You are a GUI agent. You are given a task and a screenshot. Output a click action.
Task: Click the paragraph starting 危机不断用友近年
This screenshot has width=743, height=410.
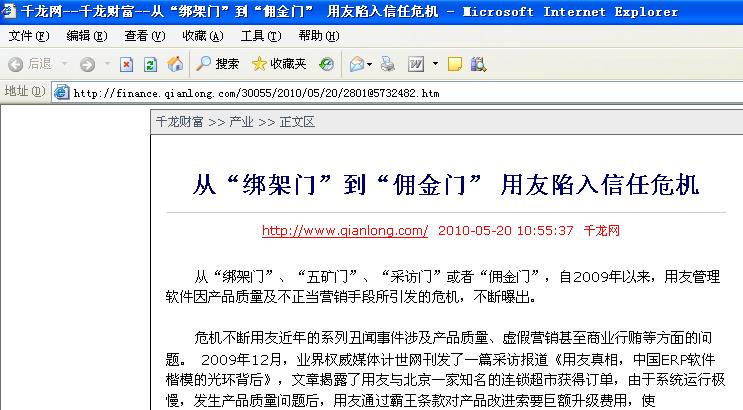pyautogui.click(x=445, y=369)
